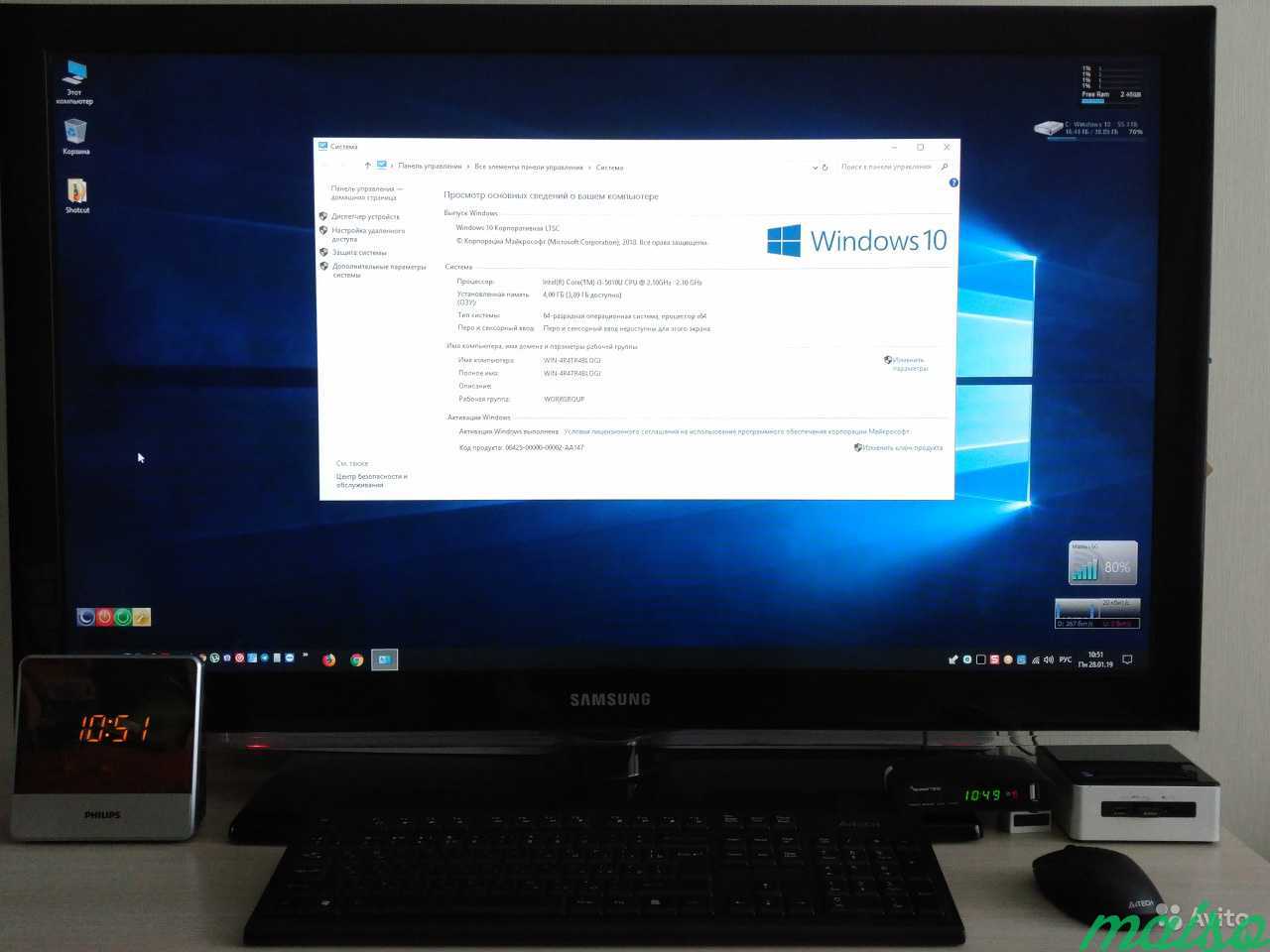Click 'Изменить ключ продукта' link
1270x952 pixels.
tap(902, 448)
